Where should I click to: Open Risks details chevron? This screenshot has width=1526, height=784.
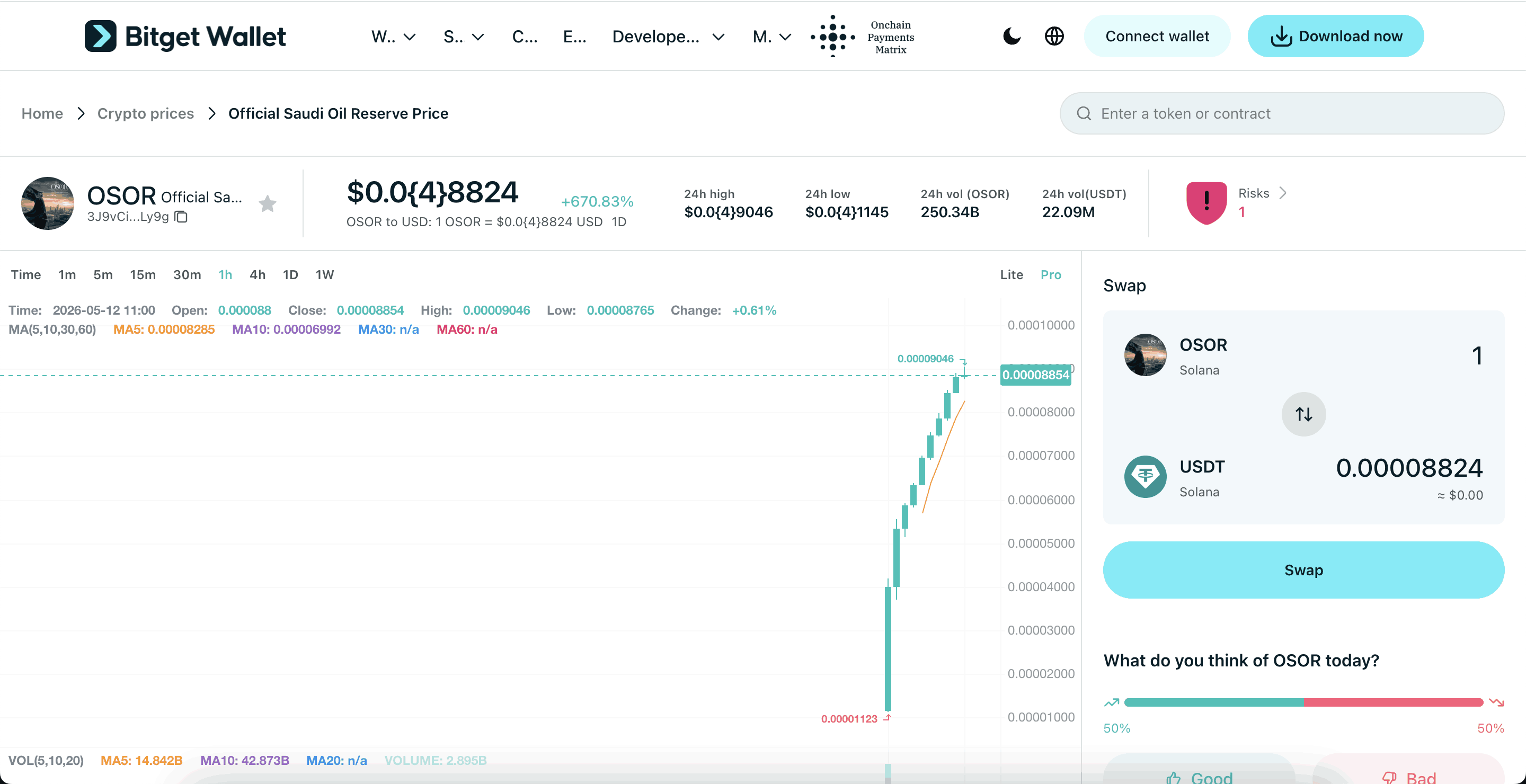1282,193
